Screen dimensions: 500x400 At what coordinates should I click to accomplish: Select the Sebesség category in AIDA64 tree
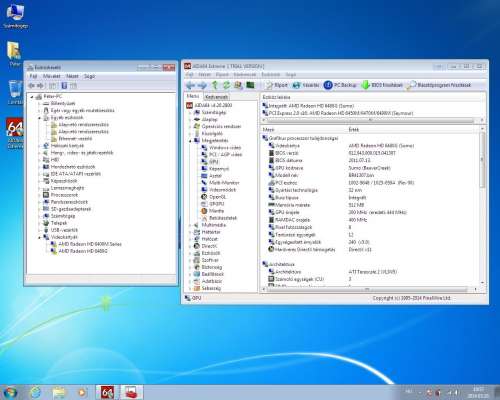207,288
